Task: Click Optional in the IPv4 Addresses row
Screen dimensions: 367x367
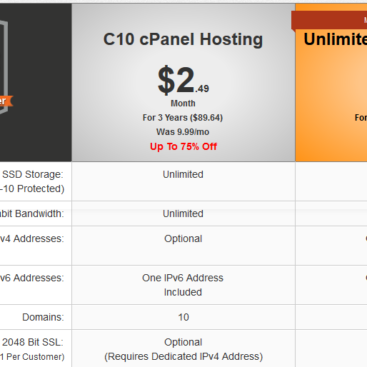Action: (183, 239)
